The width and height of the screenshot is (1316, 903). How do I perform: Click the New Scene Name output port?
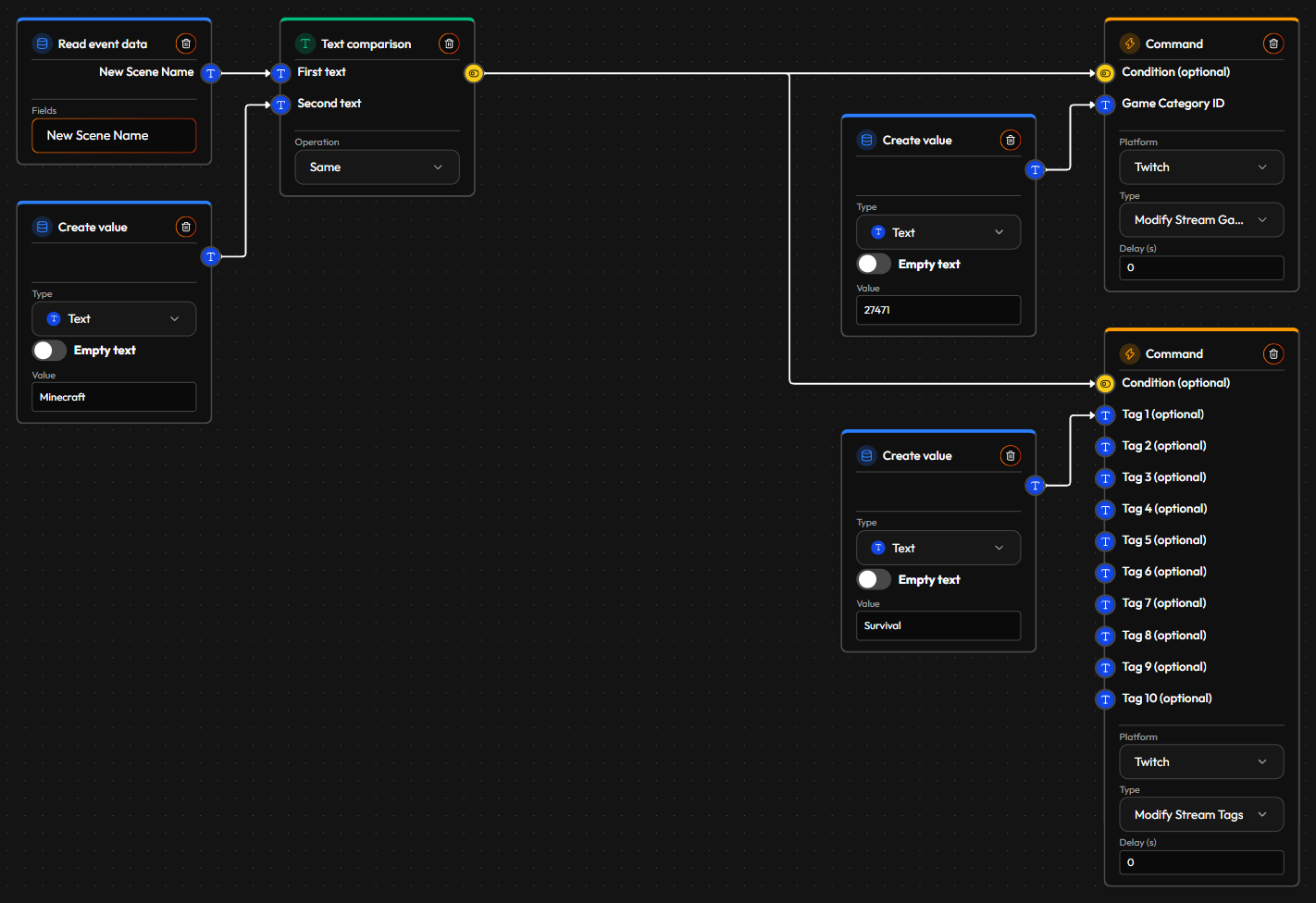tap(211, 72)
